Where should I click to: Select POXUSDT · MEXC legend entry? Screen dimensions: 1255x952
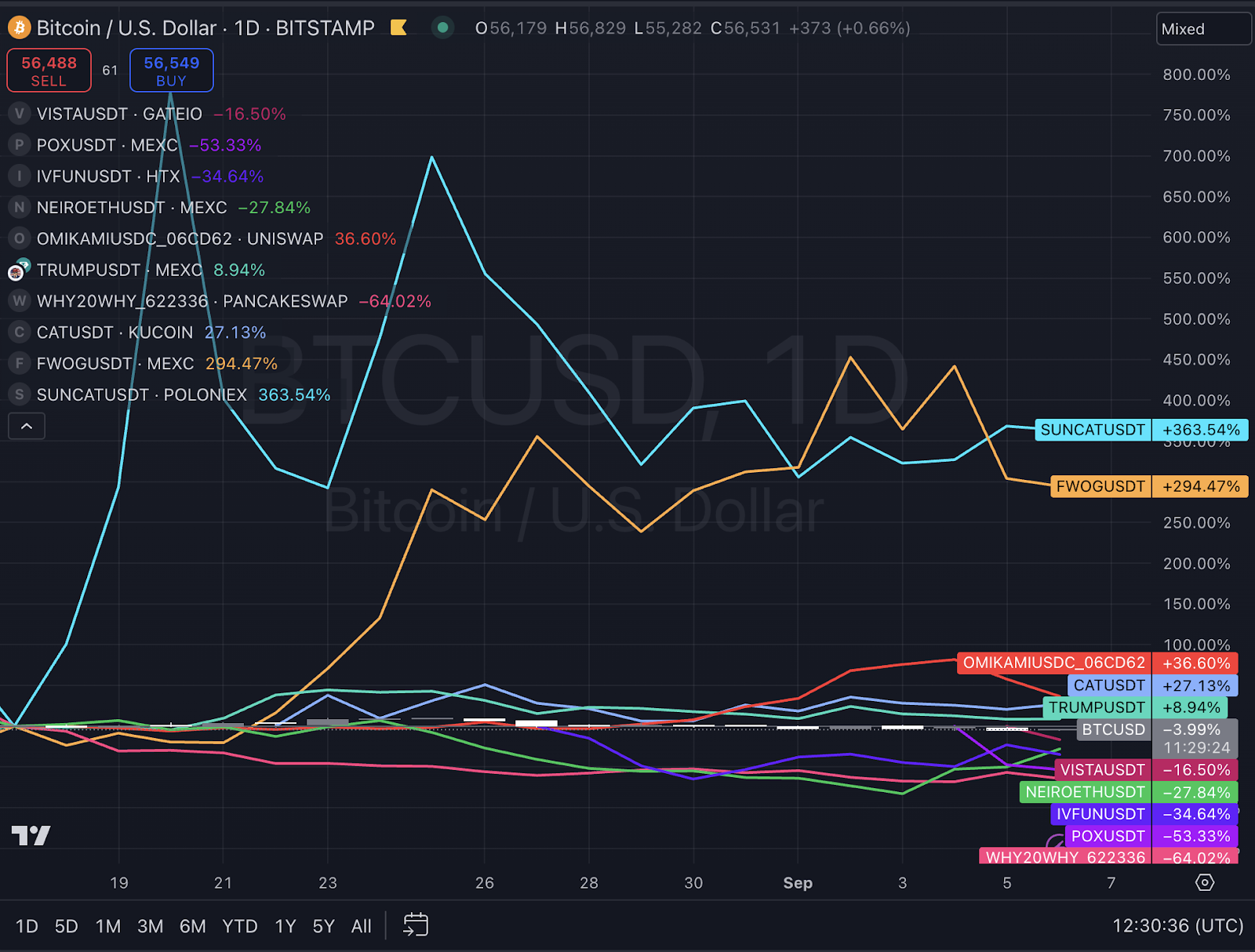click(x=107, y=145)
